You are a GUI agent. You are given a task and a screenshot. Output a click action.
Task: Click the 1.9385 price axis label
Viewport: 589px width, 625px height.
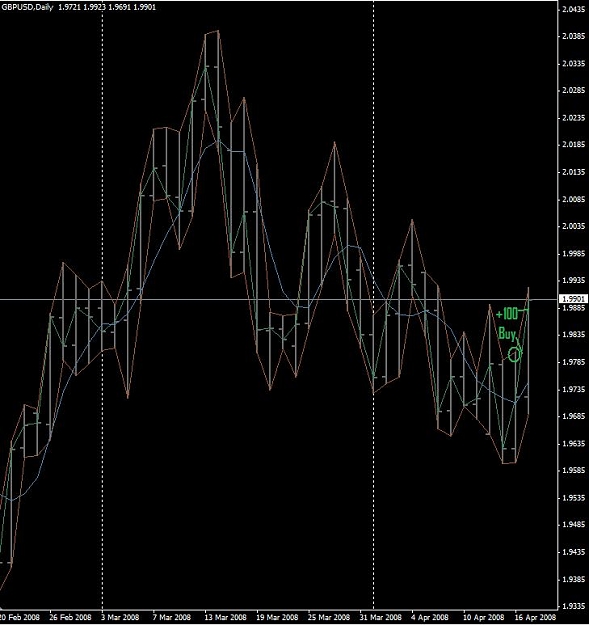point(574,579)
